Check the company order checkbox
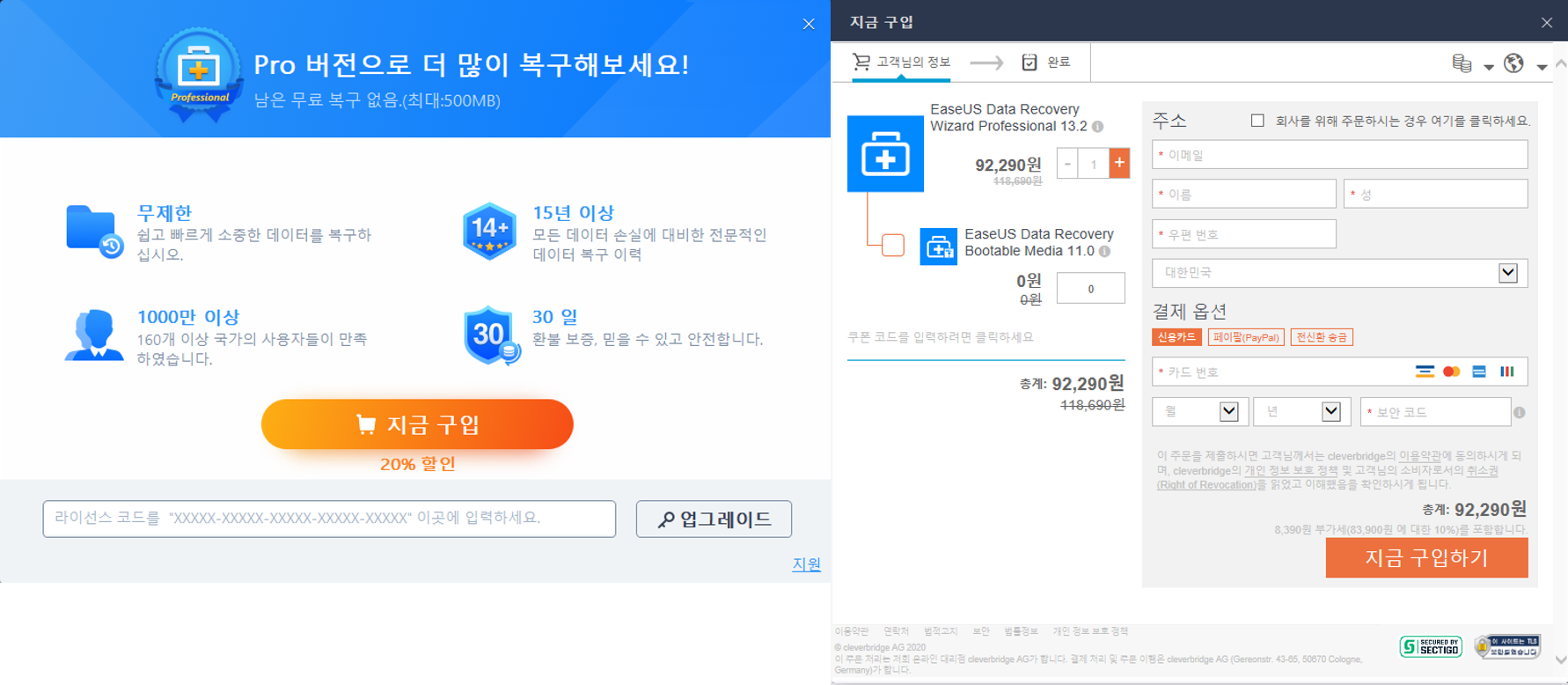Screen dimensions: 1568x685 pyautogui.click(x=1257, y=121)
